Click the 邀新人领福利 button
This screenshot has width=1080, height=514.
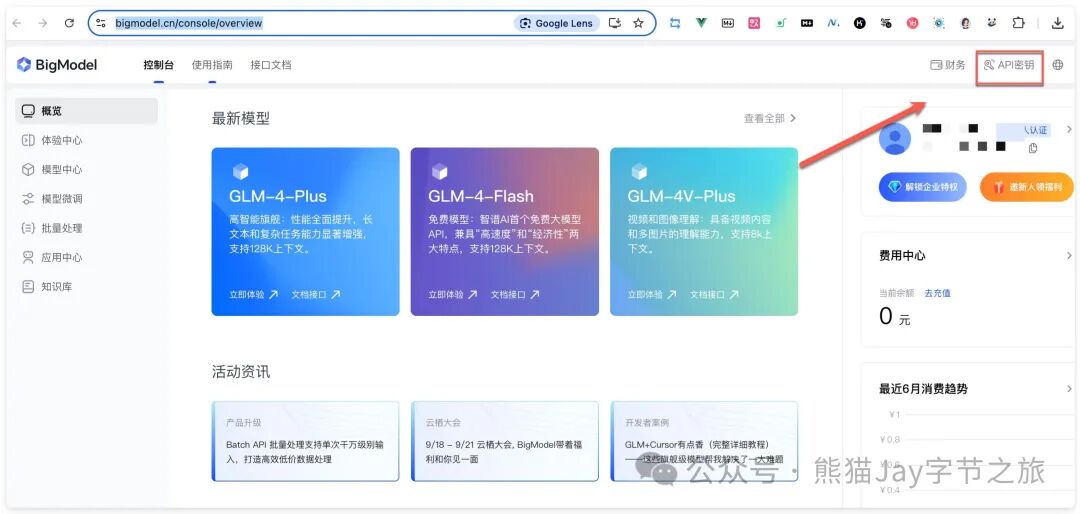[1027, 187]
